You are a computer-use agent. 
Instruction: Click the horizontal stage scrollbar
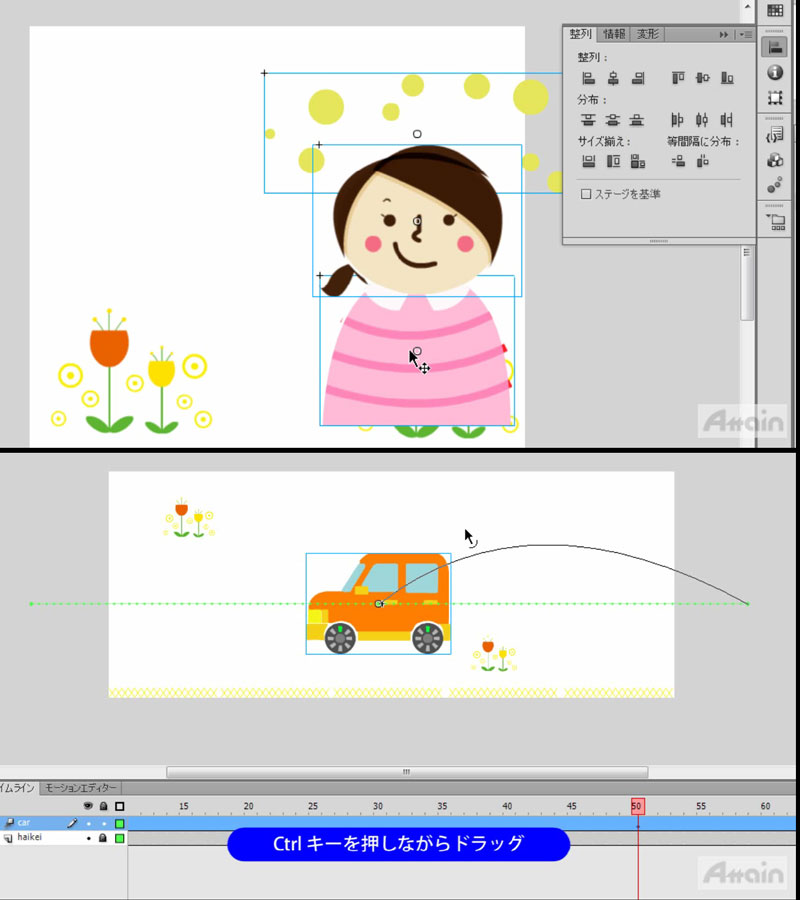point(407,772)
